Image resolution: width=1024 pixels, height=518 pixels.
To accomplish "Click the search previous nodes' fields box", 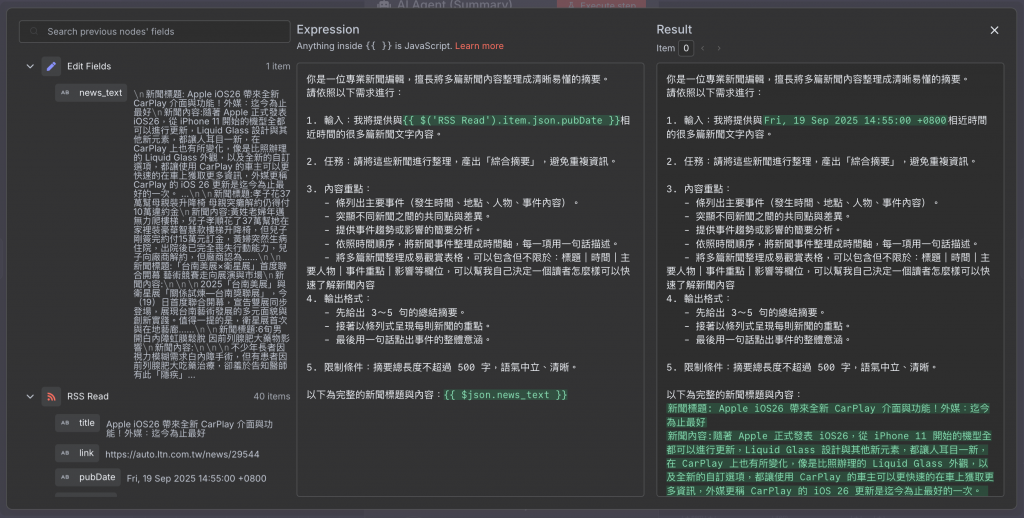I will tap(155, 31).
